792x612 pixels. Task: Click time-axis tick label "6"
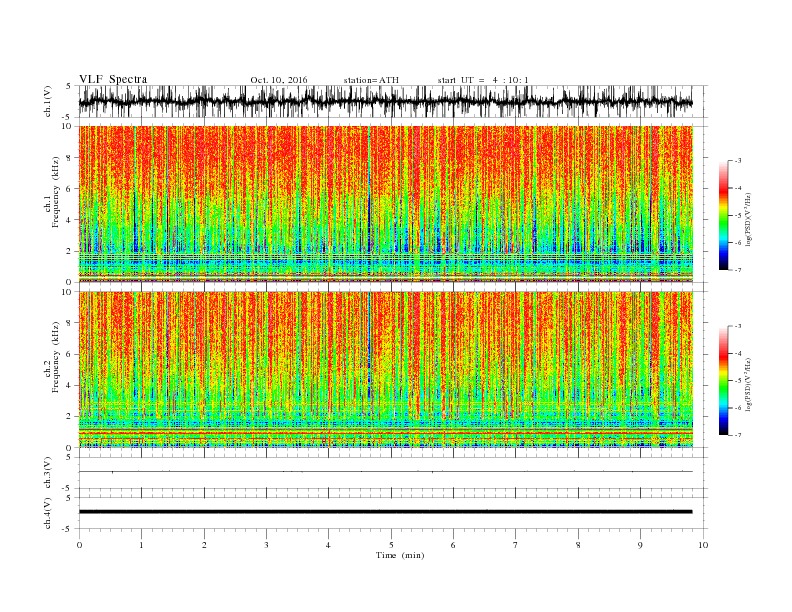[x=453, y=545]
